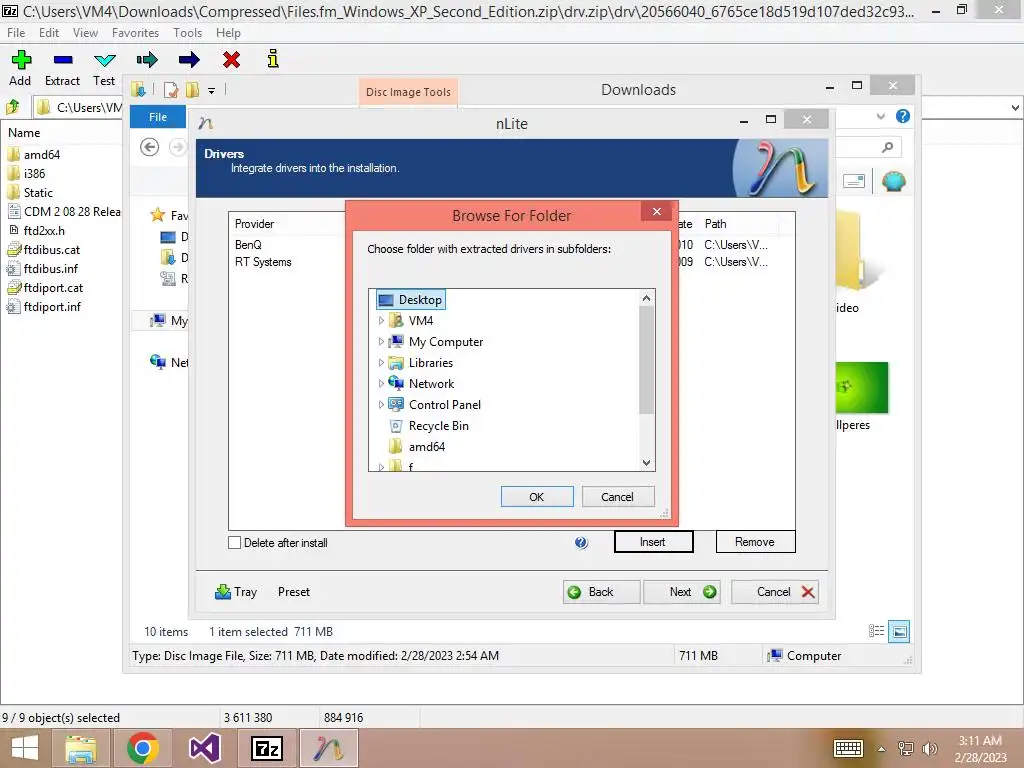Open 7-Zip Help menu
This screenshot has width=1024, height=768.
[x=228, y=33]
